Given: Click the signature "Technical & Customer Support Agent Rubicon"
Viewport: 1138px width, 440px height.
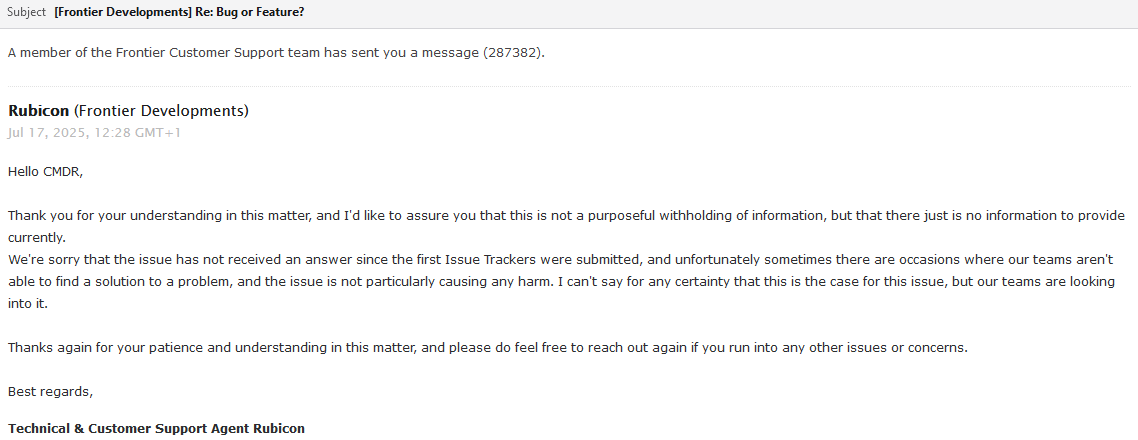Looking at the screenshot, I should tap(156, 428).
